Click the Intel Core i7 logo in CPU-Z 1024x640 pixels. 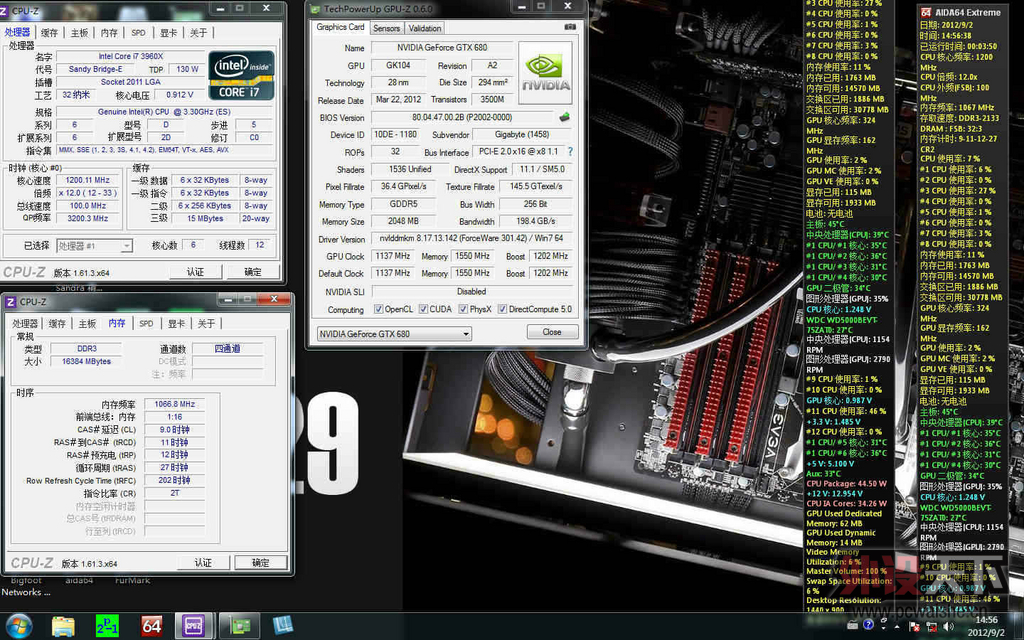click(242, 75)
